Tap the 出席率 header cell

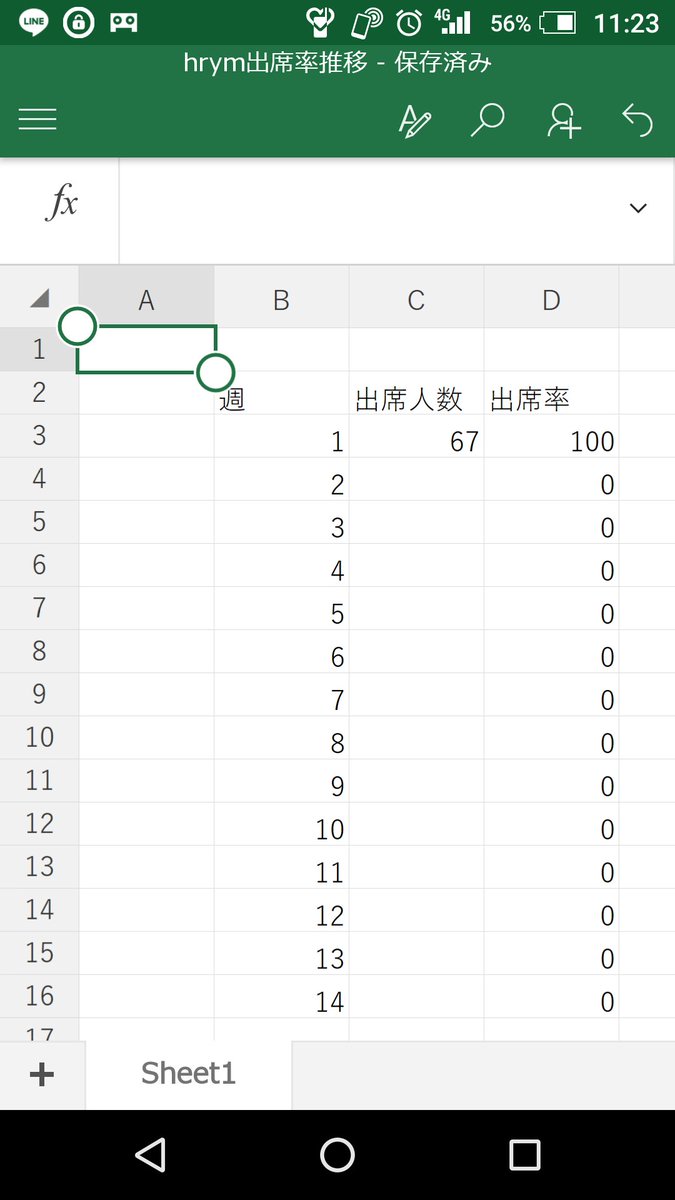tap(551, 393)
